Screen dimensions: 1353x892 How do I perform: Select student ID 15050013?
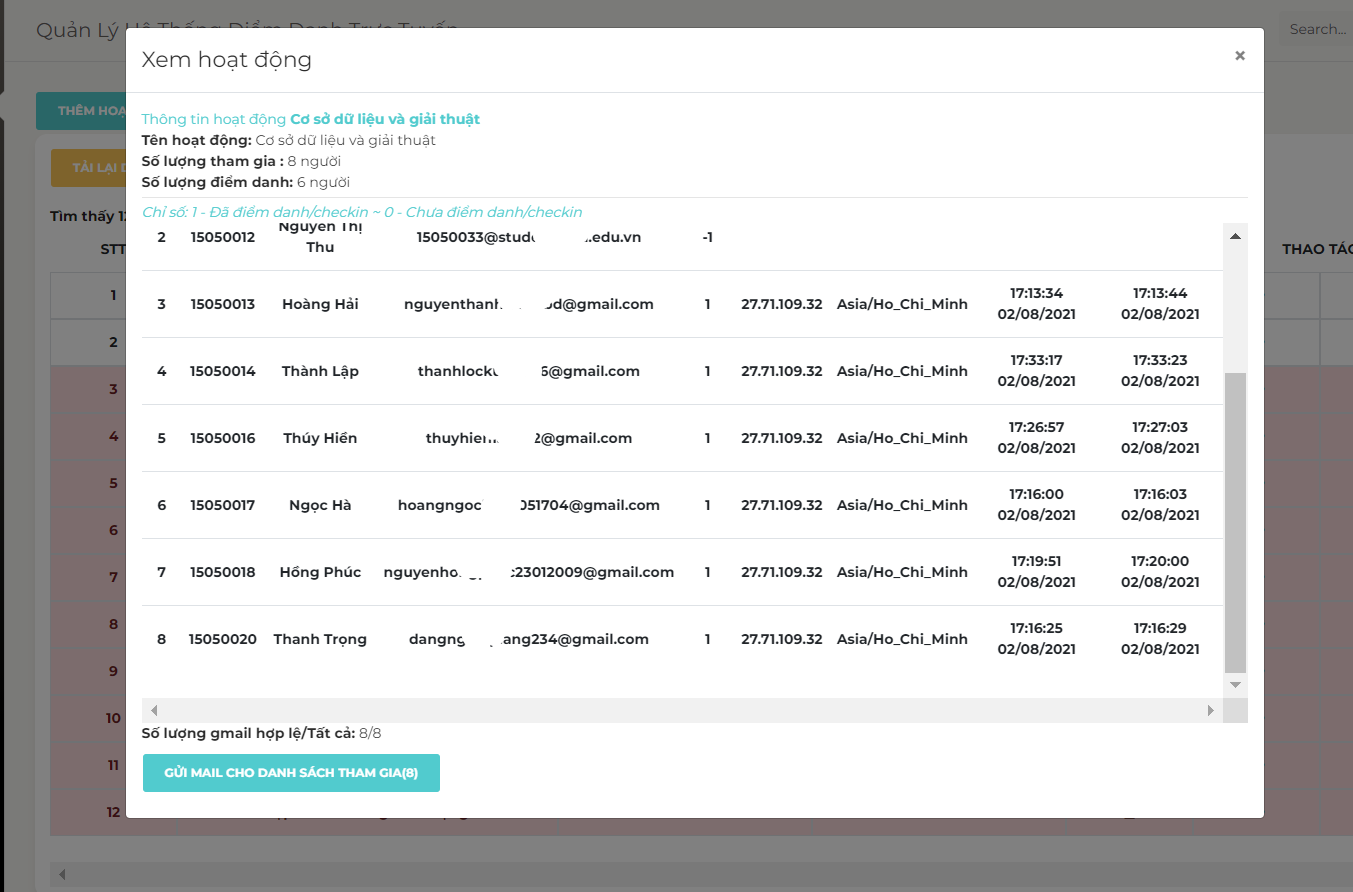[223, 304]
